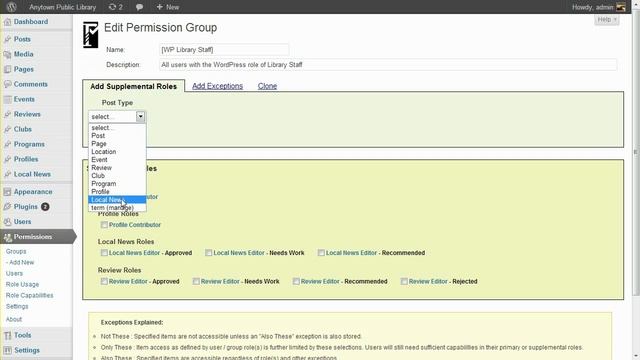Image resolution: width=640 pixels, height=360 pixels.
Task: Open Users under Permissions submenu
Action: pos(14,273)
